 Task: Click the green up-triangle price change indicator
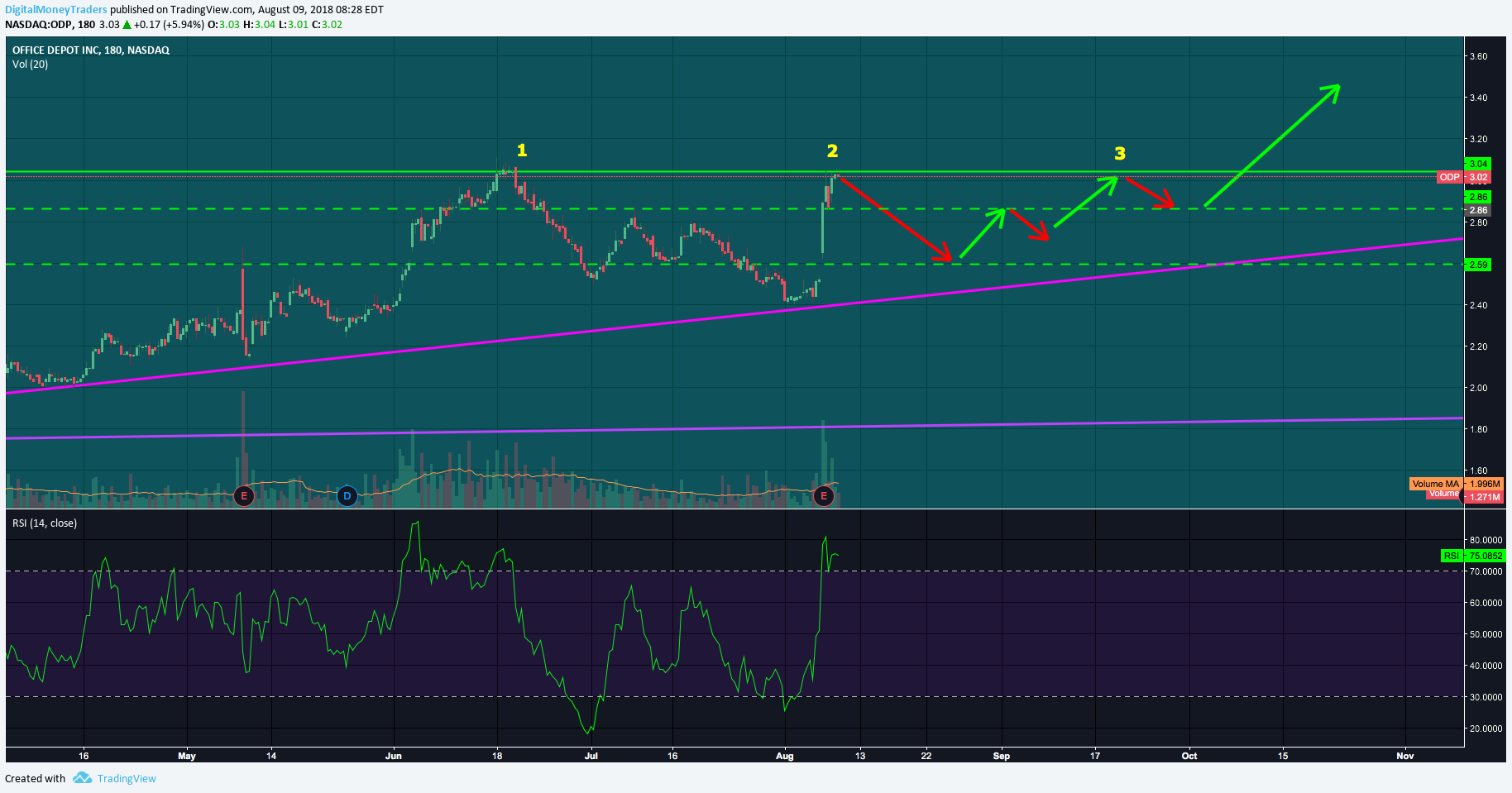[127, 25]
